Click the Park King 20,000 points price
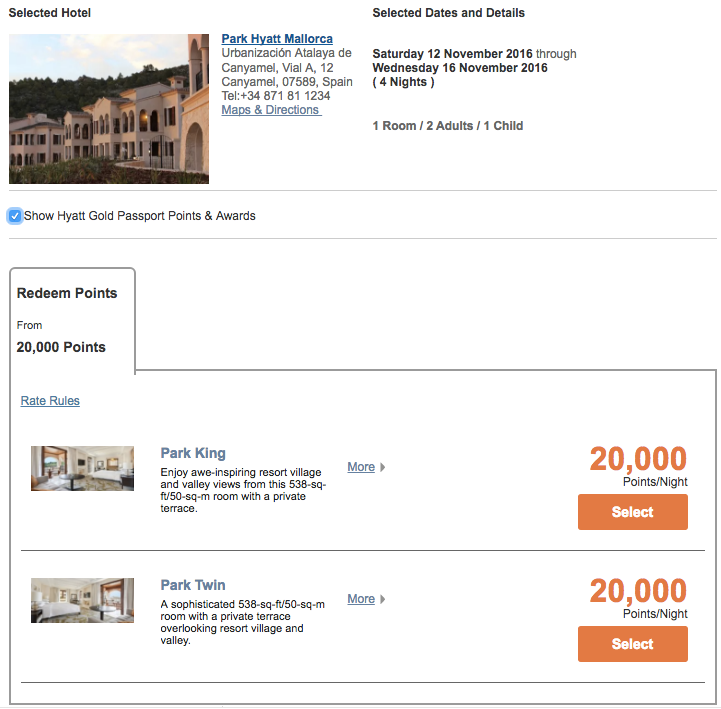 (638, 458)
